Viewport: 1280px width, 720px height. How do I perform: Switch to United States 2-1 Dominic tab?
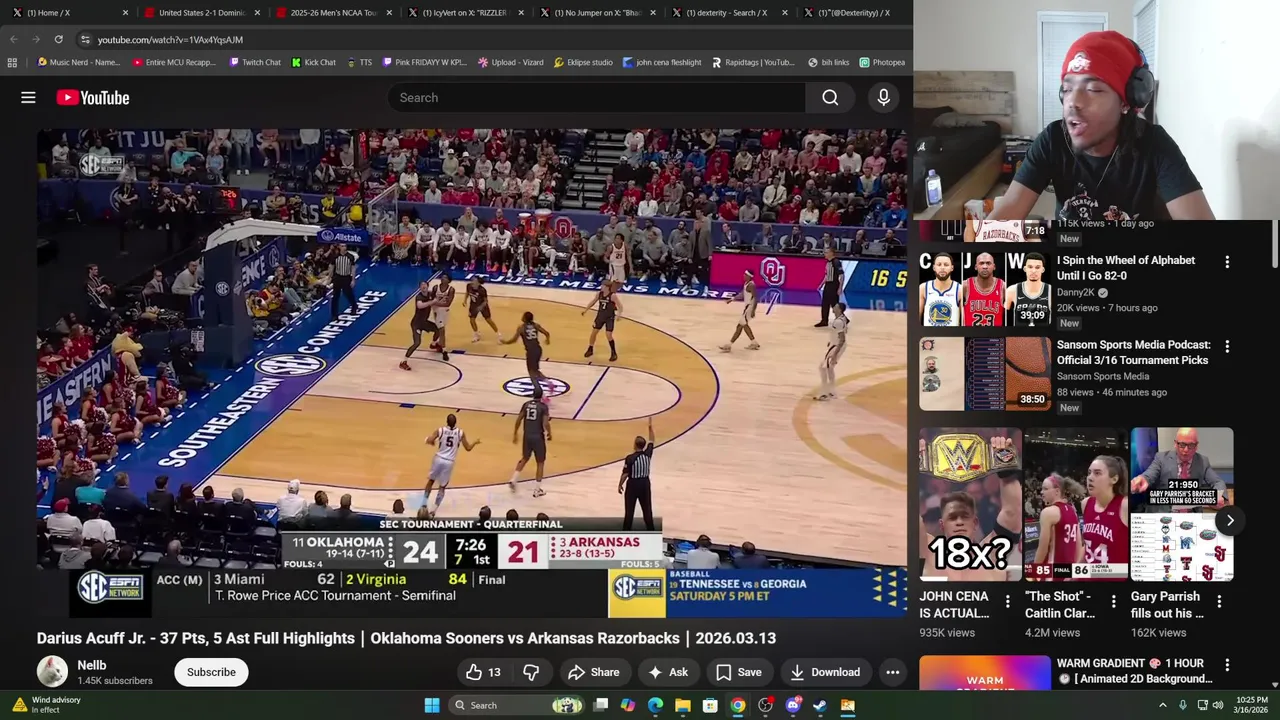click(x=200, y=13)
